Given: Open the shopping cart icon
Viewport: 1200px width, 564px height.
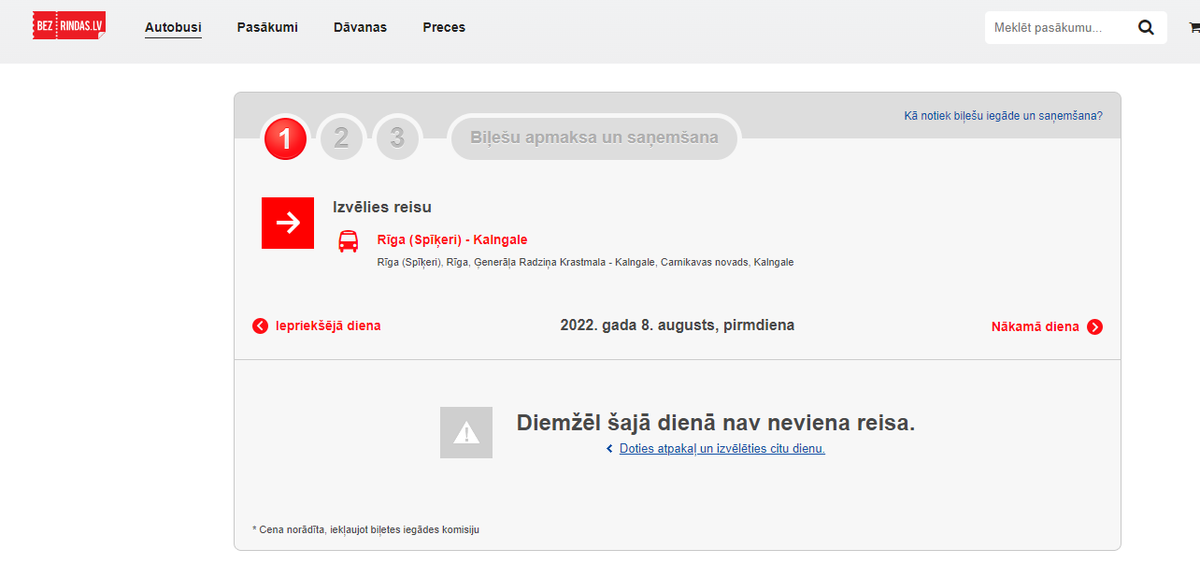Looking at the screenshot, I should pyautogui.click(x=1194, y=28).
